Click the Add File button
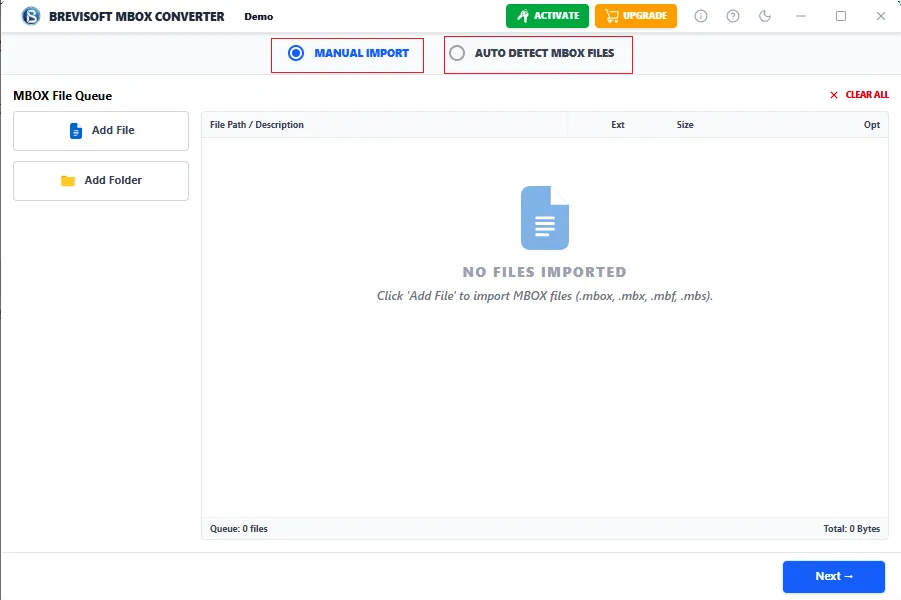This screenshot has height=600, width=901. pos(101,131)
